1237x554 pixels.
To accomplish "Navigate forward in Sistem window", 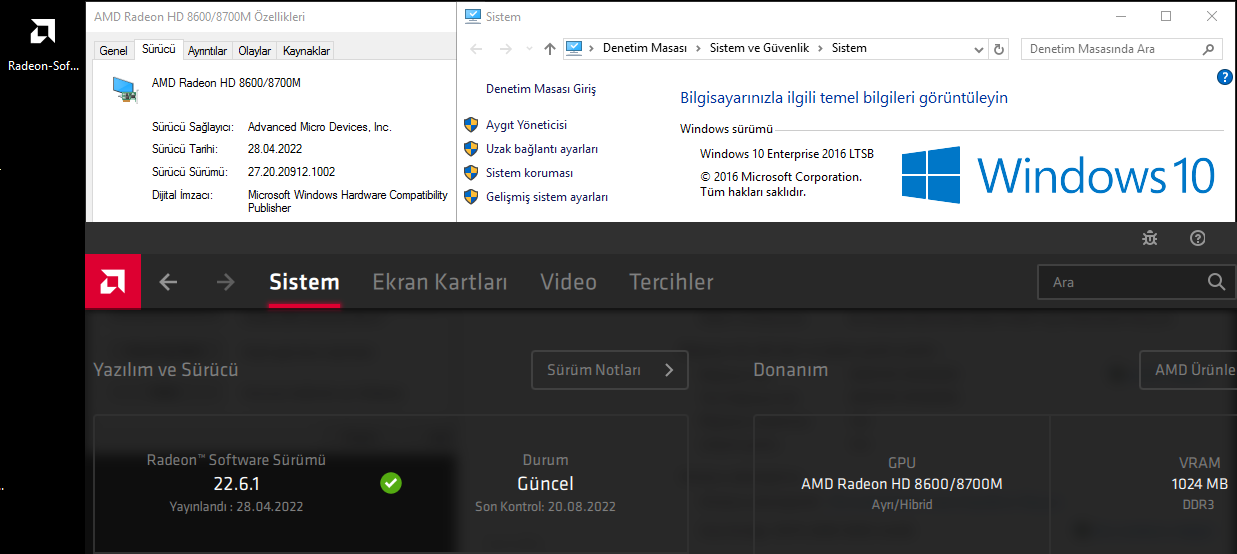I will coord(506,49).
